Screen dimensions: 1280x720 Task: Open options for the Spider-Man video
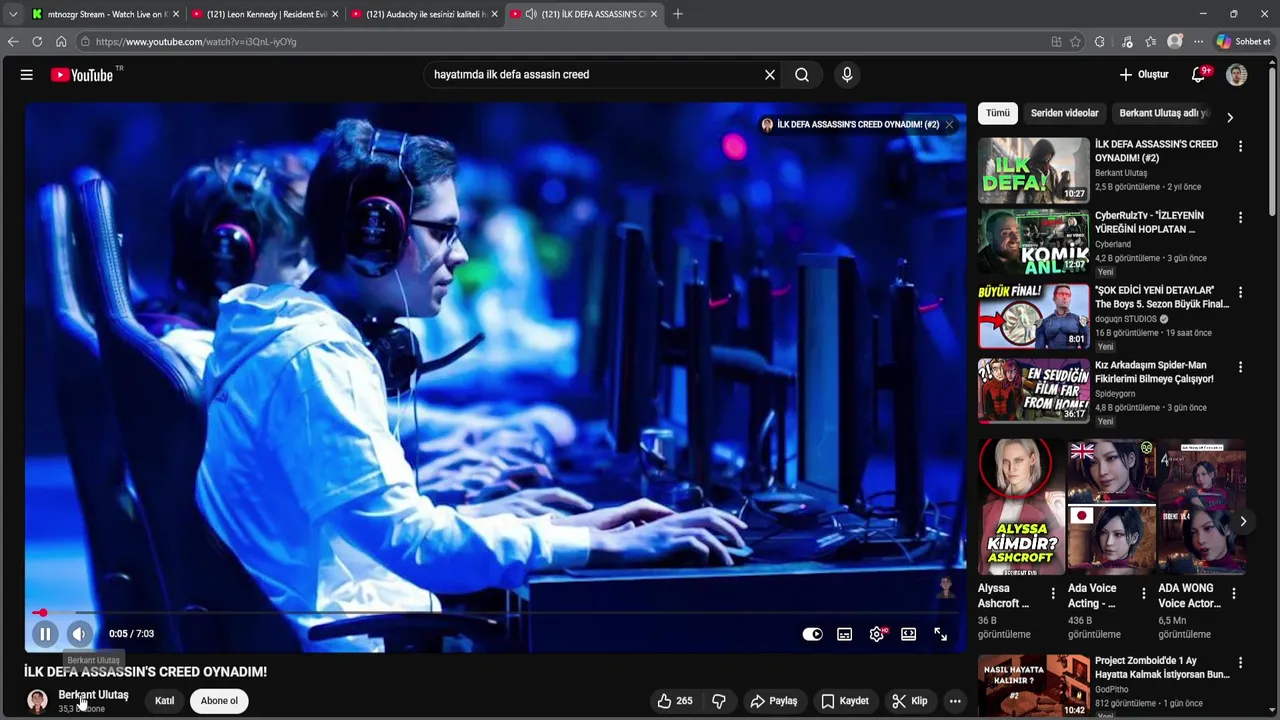[x=1240, y=368]
